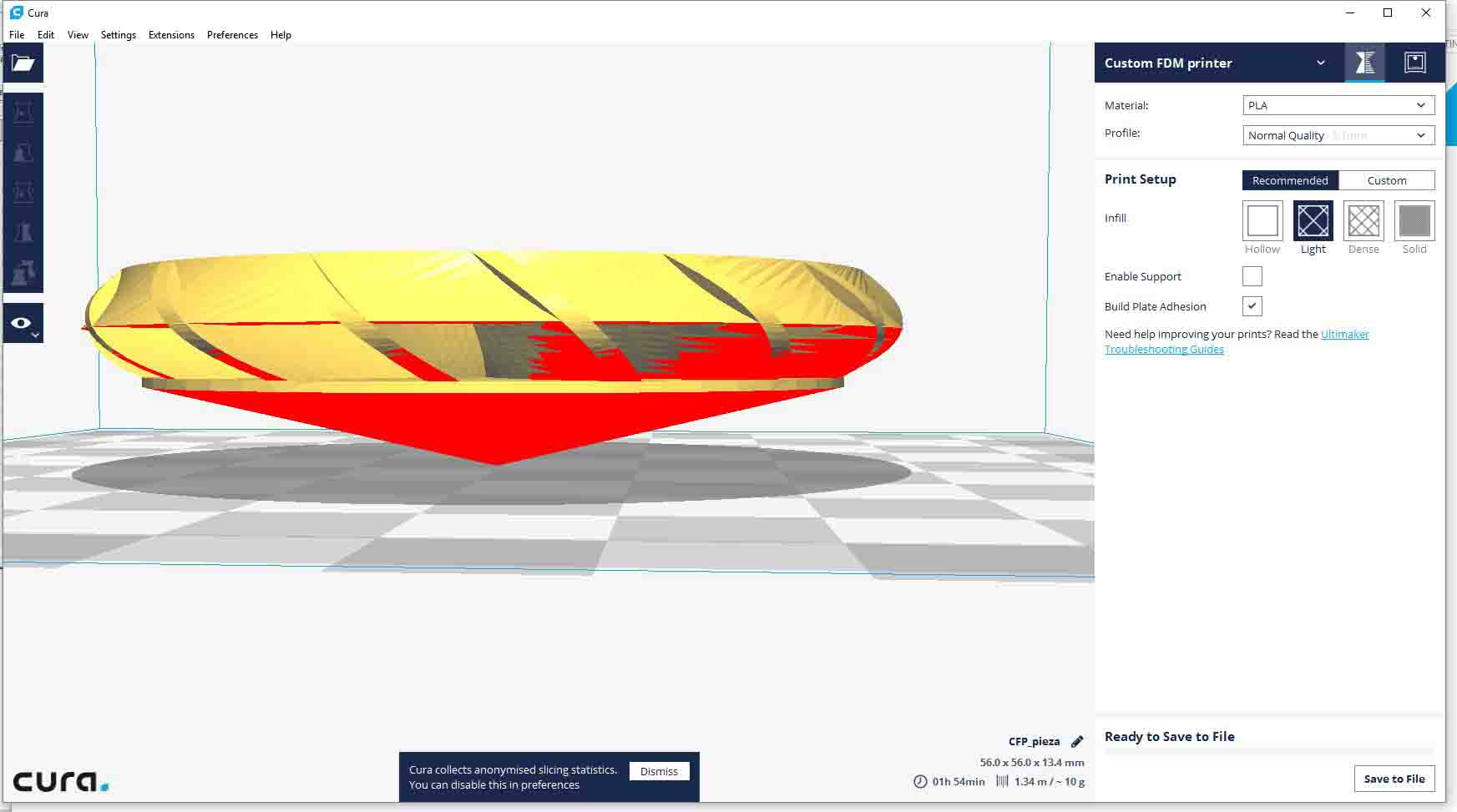Click the Cura title bar icon
This screenshot has width=1457, height=812.
[16, 13]
